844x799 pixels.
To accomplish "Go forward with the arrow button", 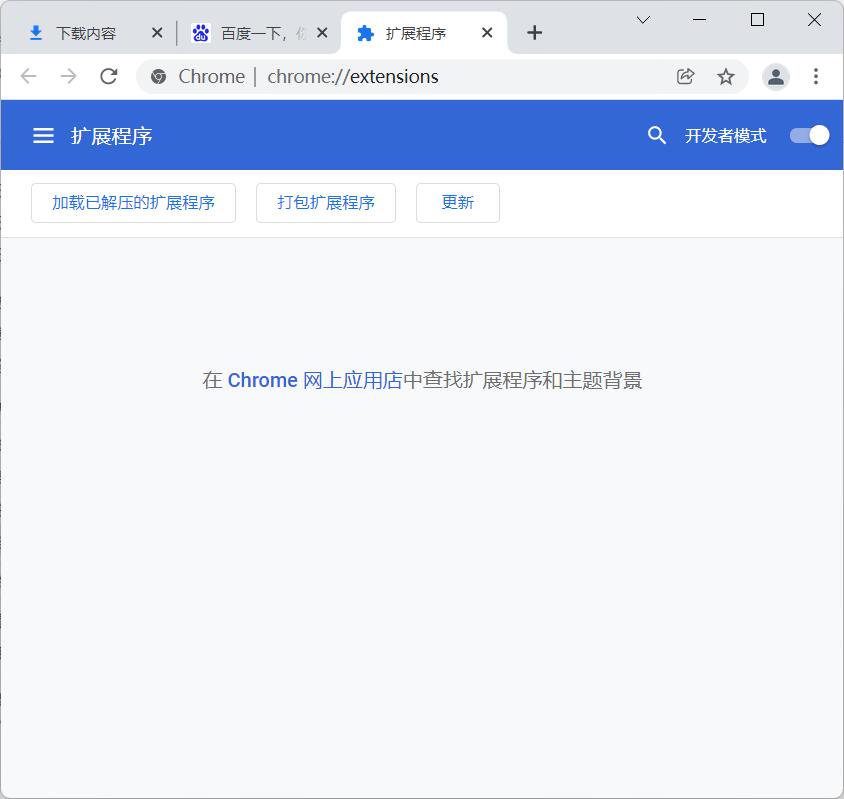I will 68,76.
